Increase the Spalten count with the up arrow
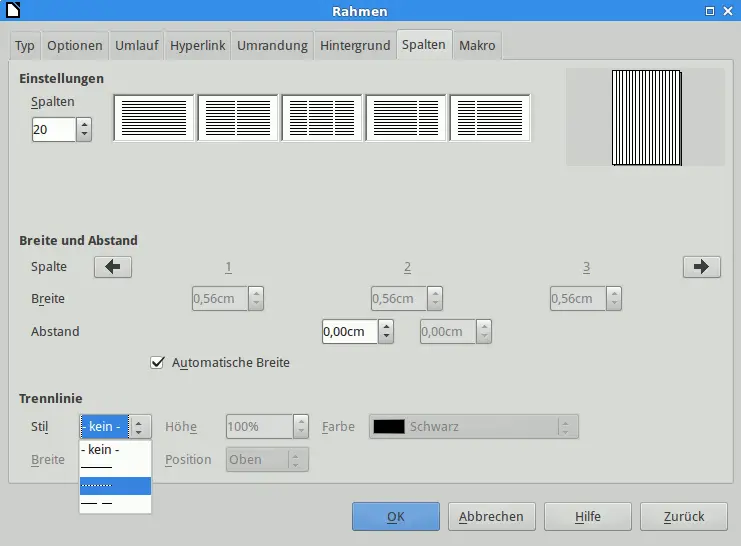741x546 pixels. pos(84,124)
